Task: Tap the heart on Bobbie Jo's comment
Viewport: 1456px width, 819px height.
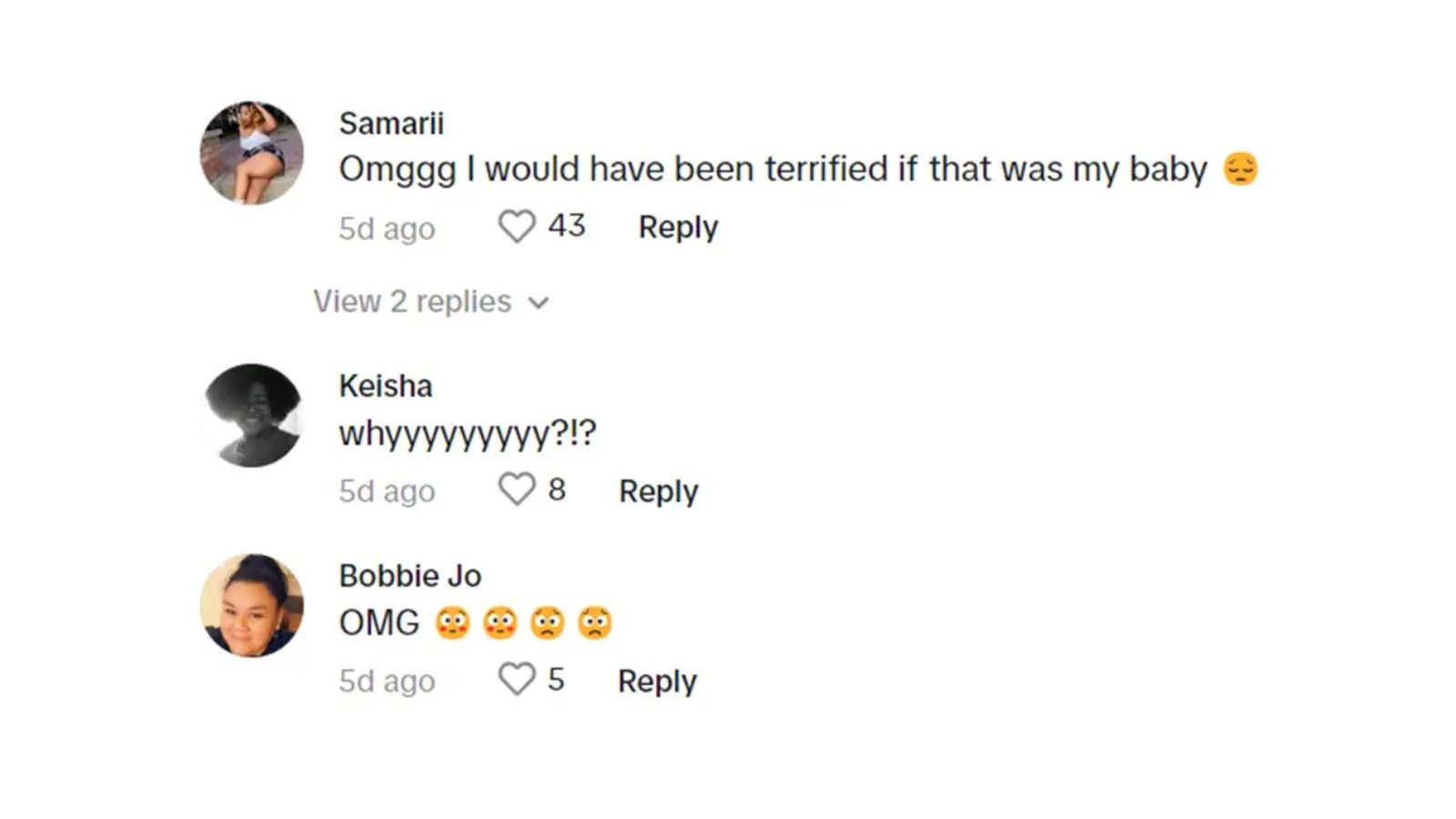Action: (516, 680)
